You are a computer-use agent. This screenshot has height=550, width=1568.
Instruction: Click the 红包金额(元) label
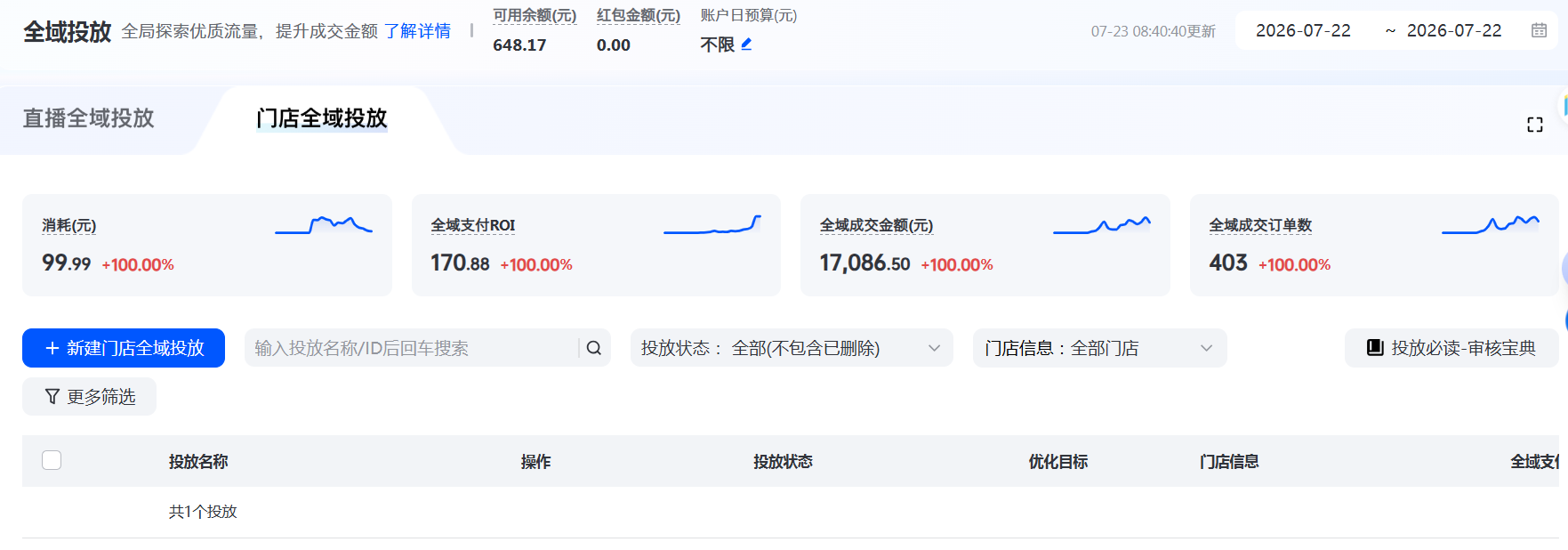[x=639, y=16]
